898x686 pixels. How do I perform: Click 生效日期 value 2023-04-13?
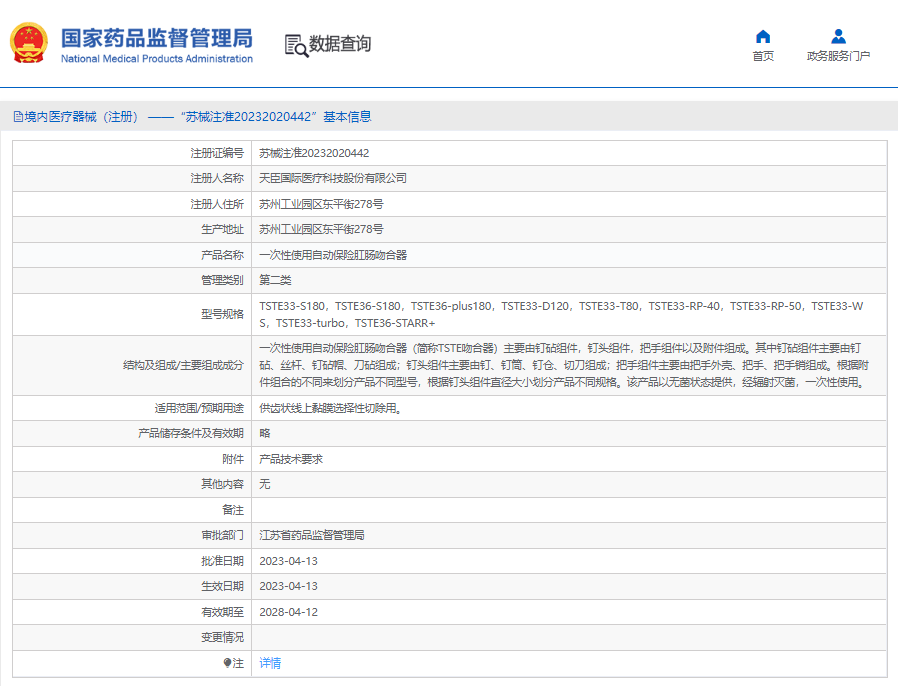pos(288,586)
